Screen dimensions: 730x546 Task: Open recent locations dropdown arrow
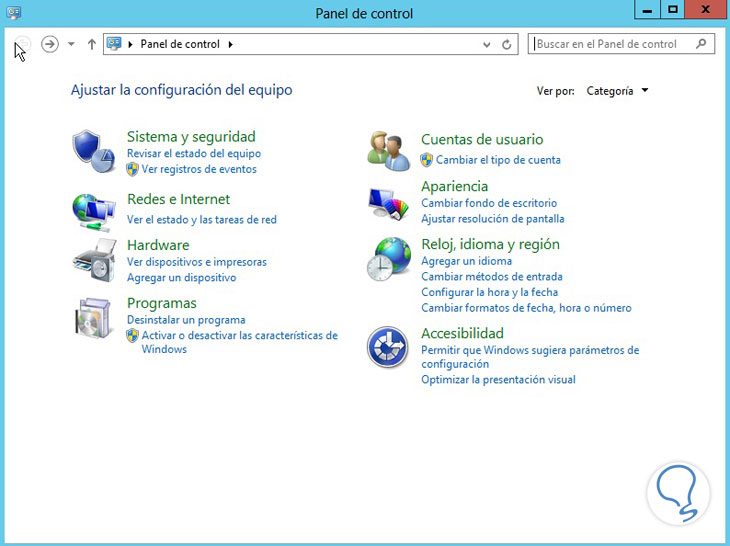[71, 44]
